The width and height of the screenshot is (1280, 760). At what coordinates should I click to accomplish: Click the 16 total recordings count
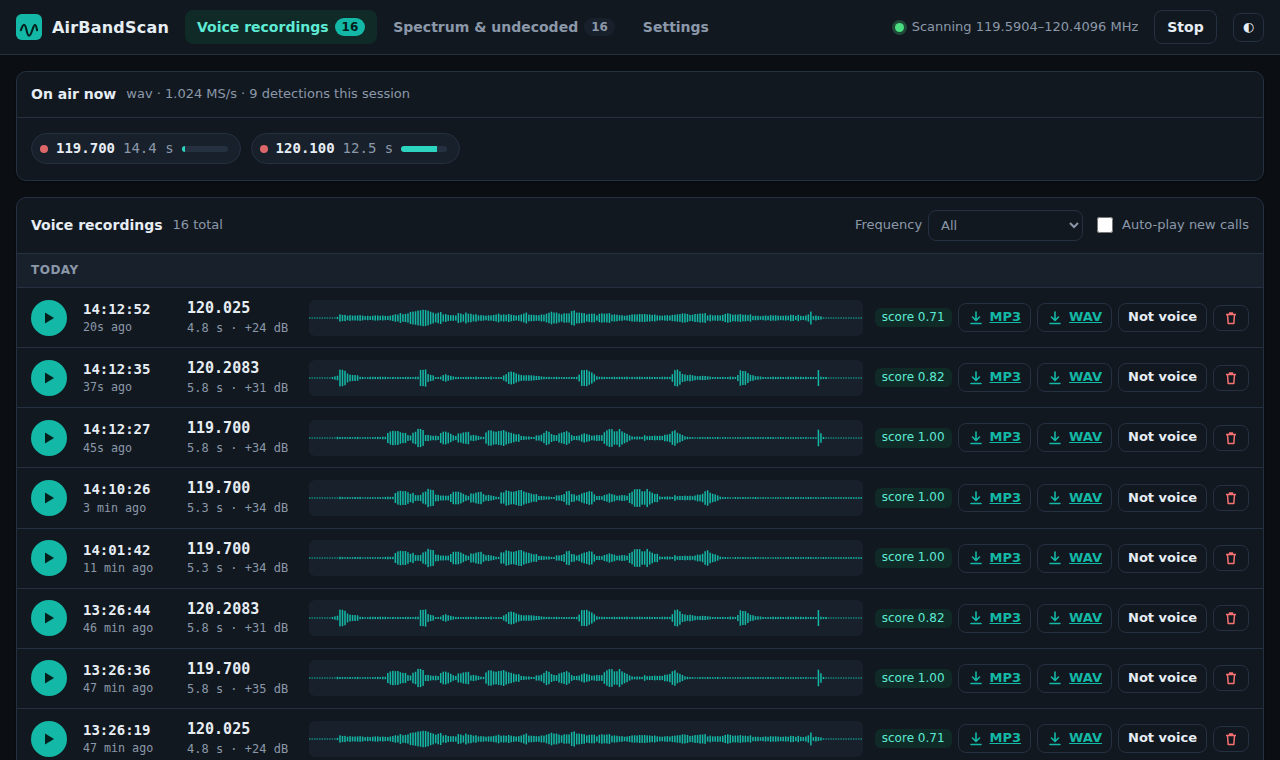[198, 225]
